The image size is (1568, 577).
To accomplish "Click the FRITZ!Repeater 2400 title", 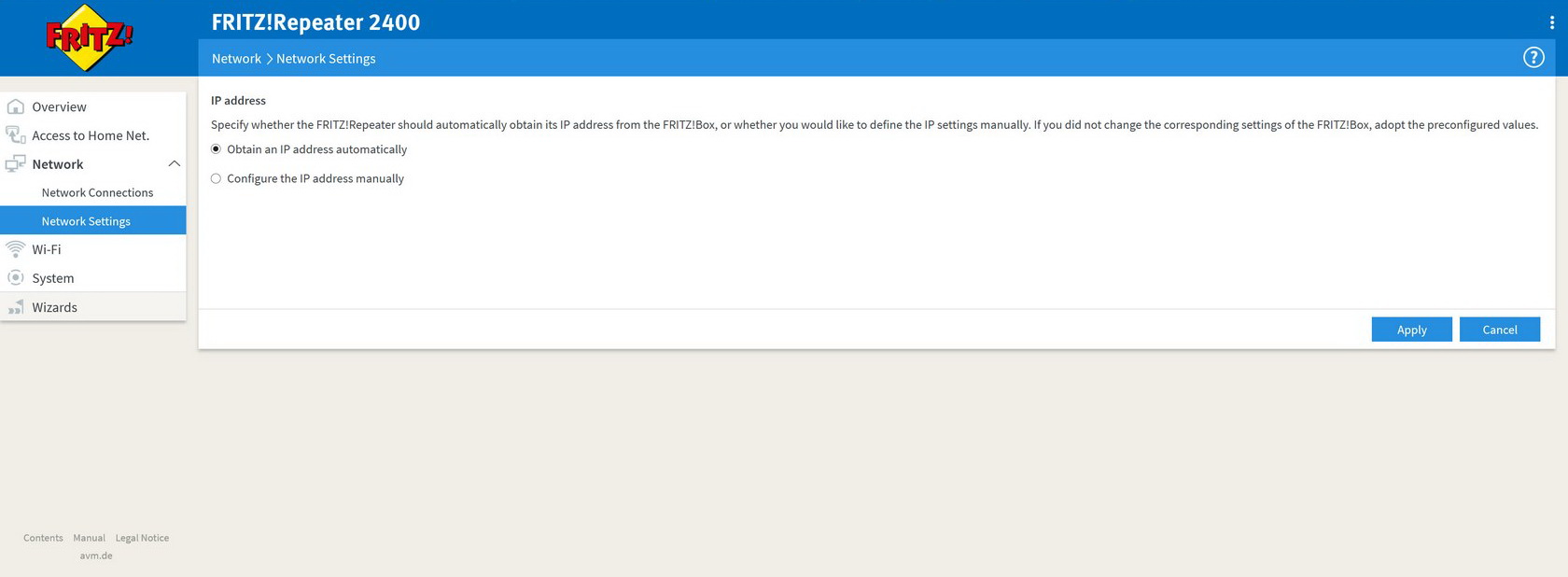I will click(315, 22).
